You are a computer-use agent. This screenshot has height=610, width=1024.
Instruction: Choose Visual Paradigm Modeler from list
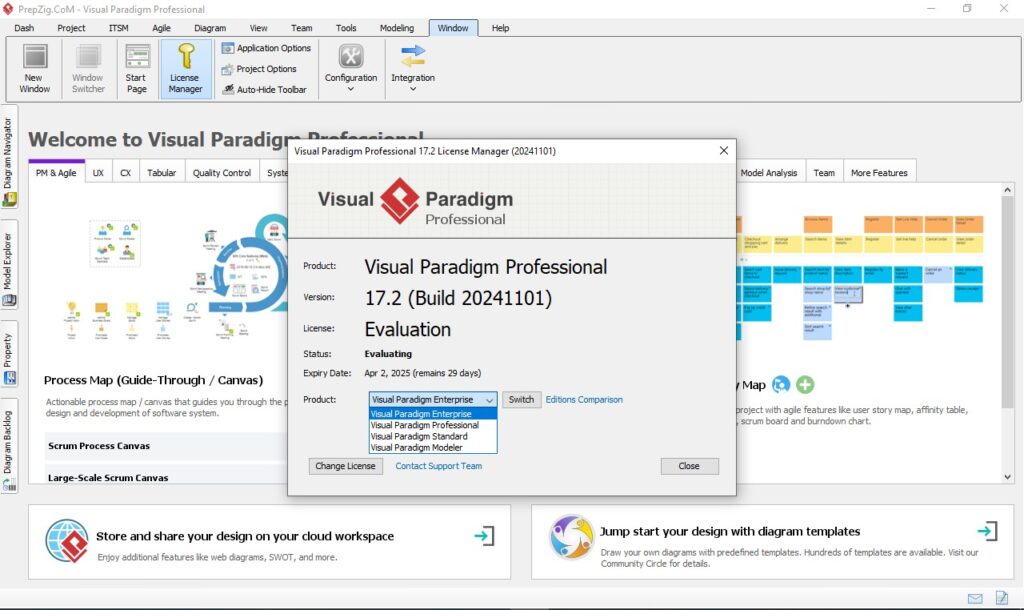point(432,447)
